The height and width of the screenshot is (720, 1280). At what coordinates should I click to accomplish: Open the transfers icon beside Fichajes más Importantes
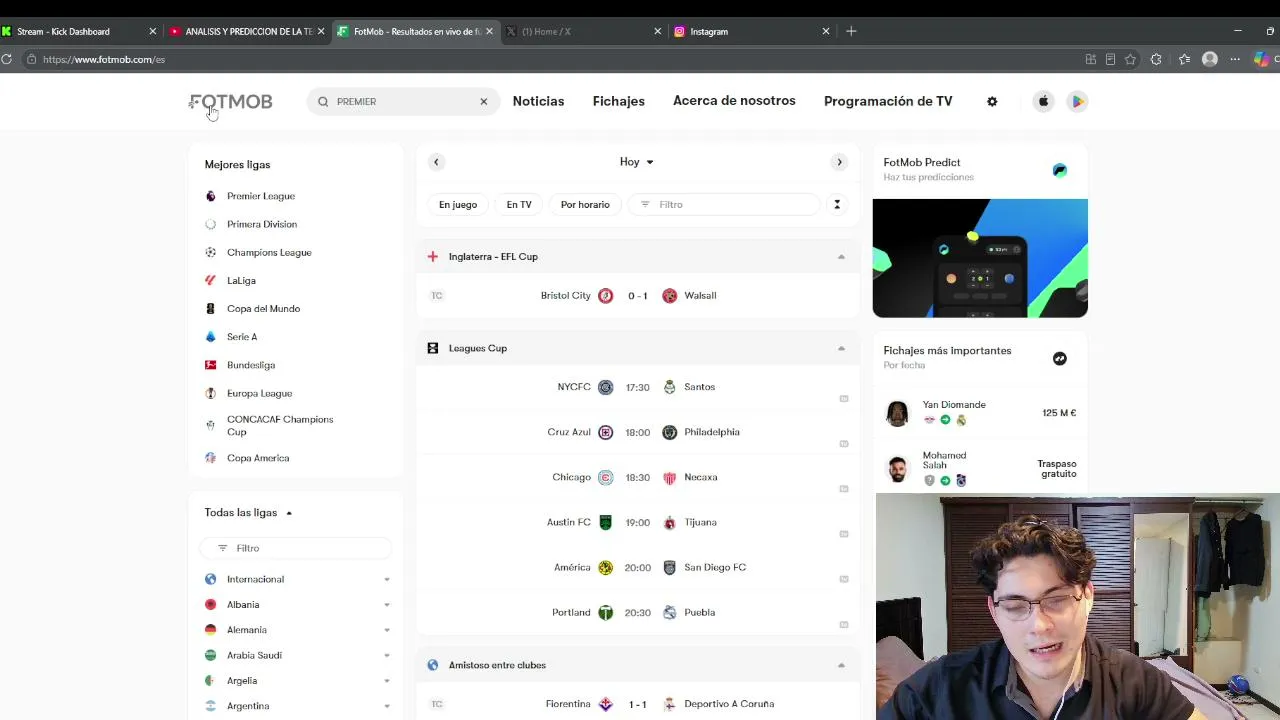pos(1060,358)
